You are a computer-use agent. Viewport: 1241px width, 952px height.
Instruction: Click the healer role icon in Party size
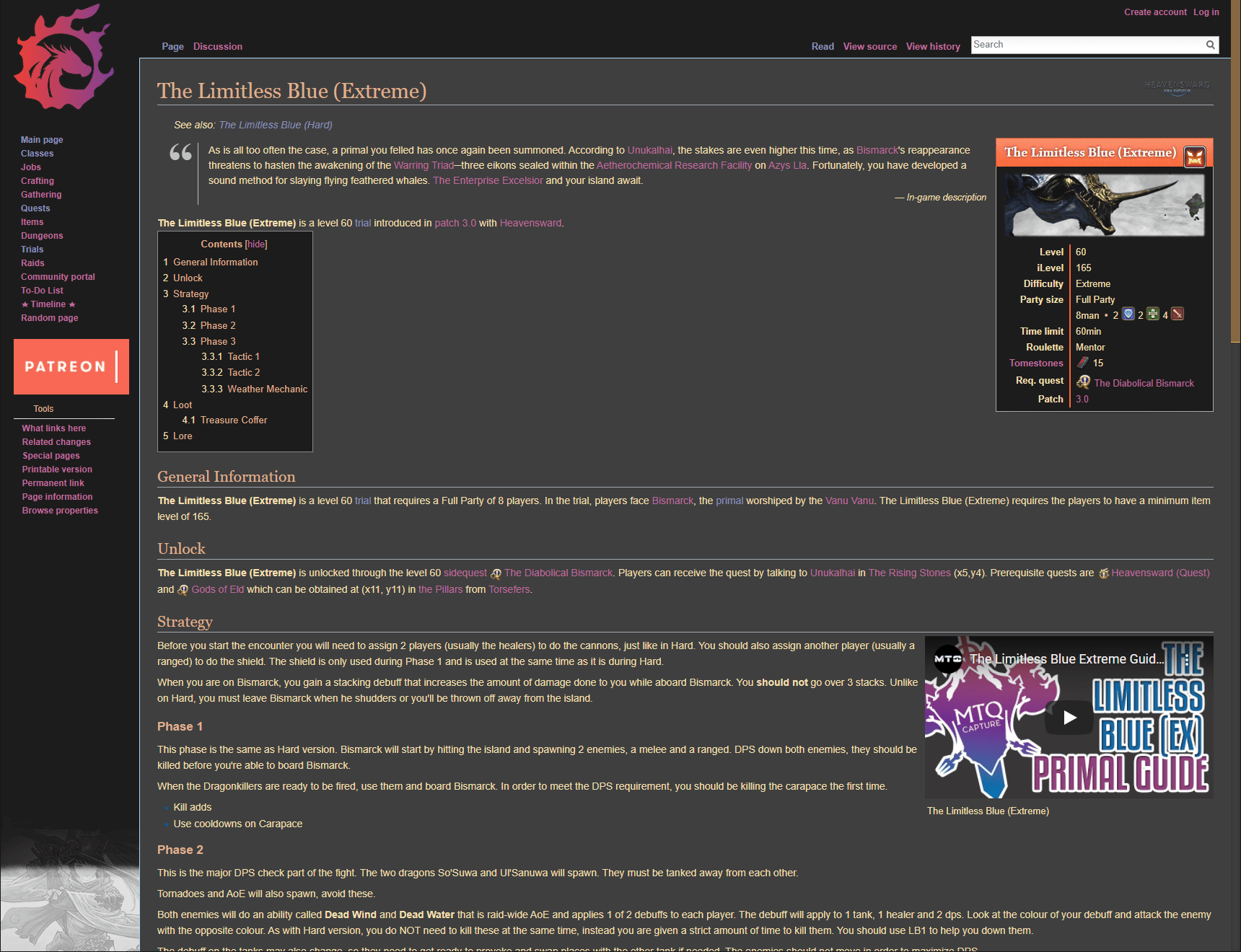tap(1153, 314)
